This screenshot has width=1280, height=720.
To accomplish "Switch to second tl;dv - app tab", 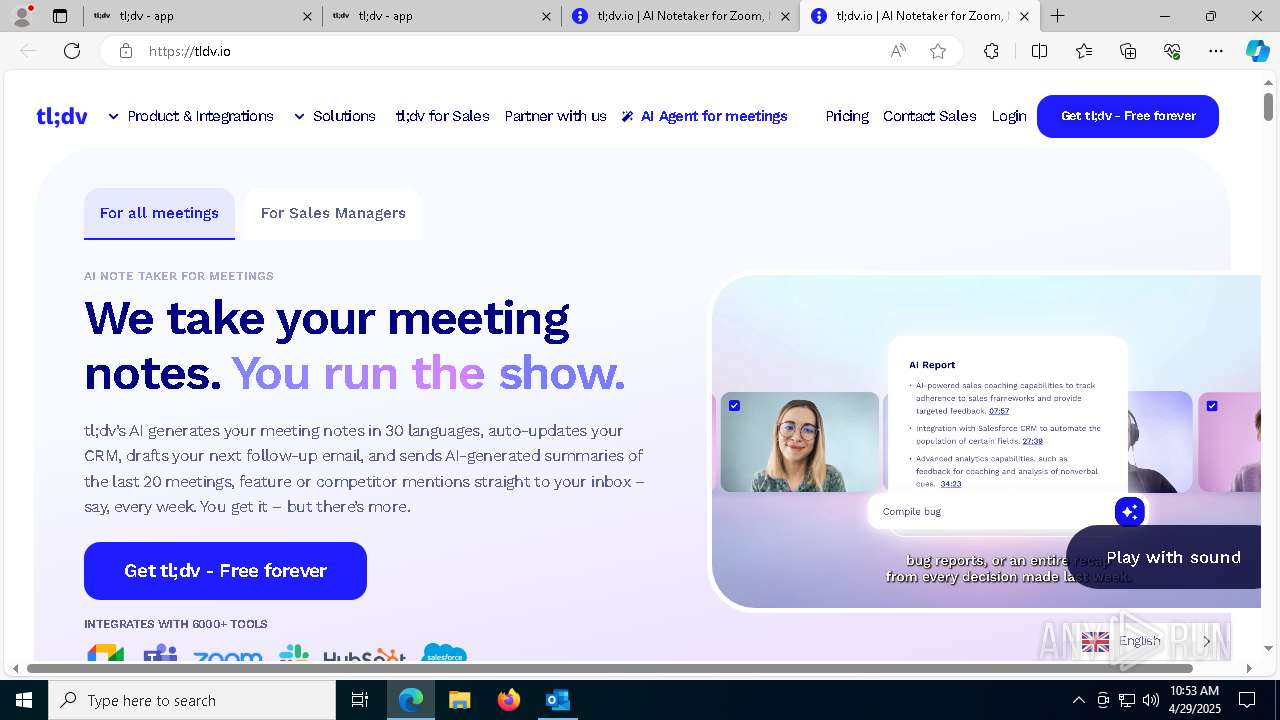I will pos(440,16).
